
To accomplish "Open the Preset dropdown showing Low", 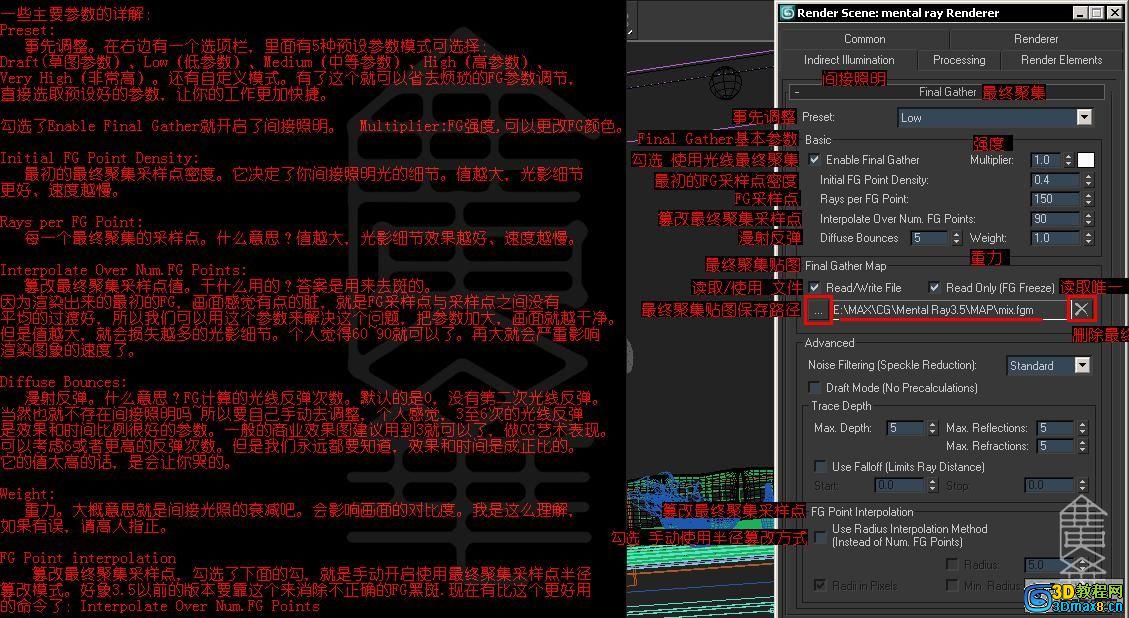I will point(995,117).
